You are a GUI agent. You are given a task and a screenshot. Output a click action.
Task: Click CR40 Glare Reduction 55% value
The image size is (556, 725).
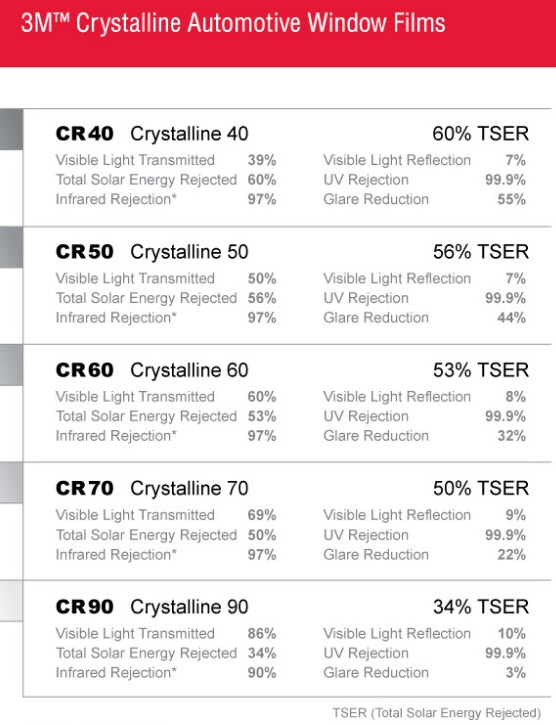(x=512, y=199)
